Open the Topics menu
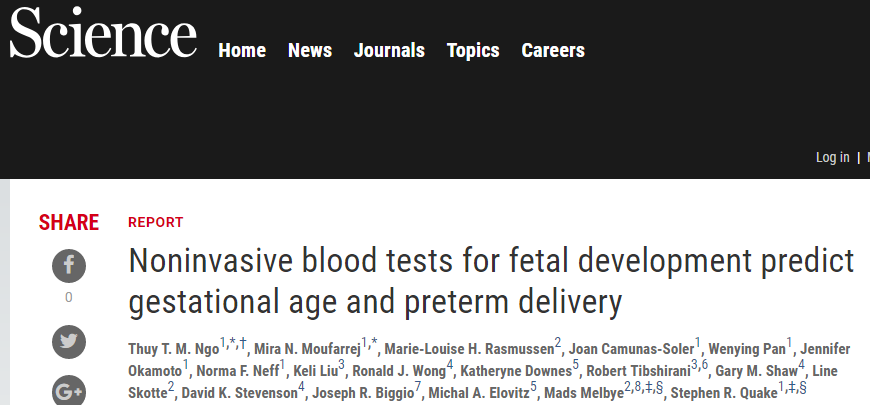The height and width of the screenshot is (405, 870). coord(473,50)
